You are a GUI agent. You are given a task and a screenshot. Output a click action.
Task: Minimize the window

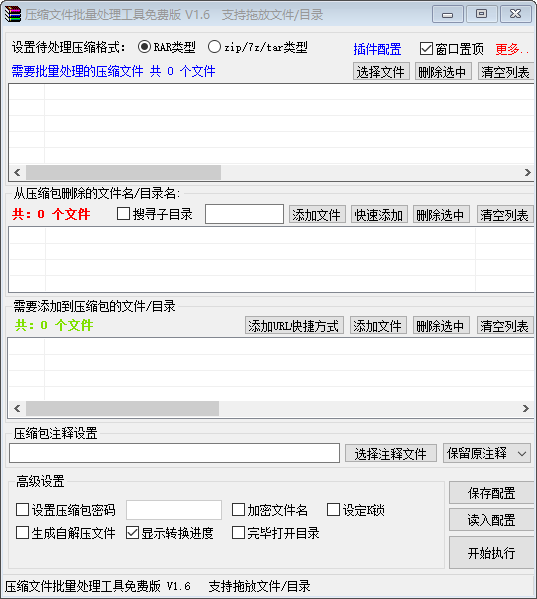click(x=448, y=15)
